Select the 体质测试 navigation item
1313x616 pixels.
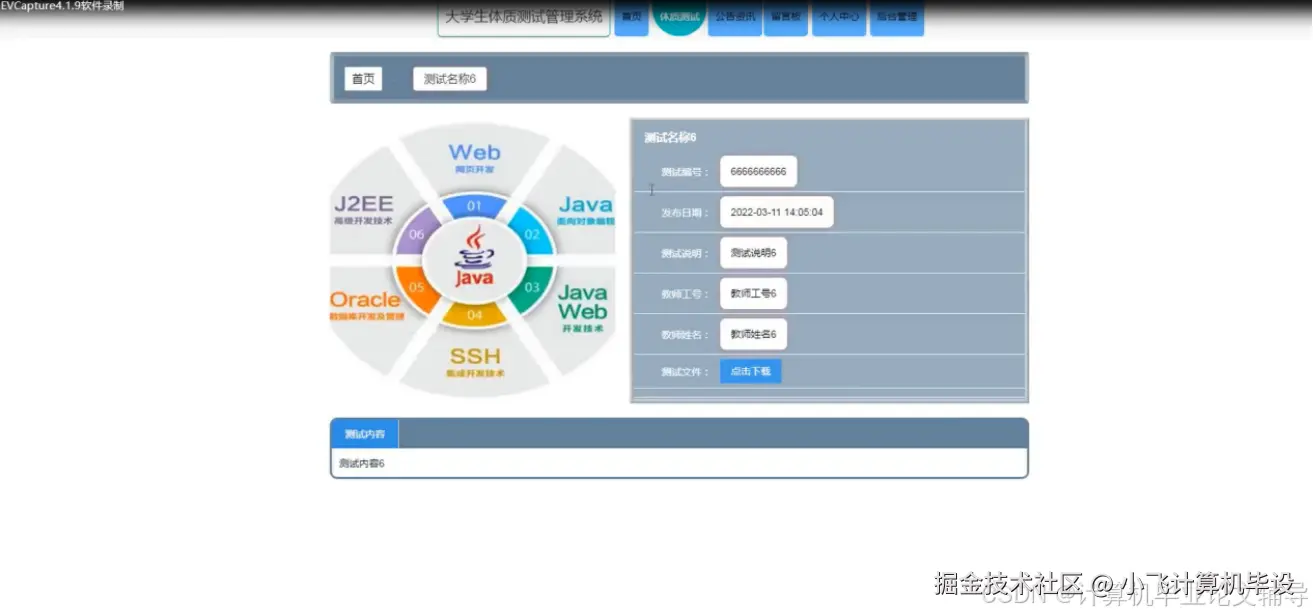tap(679, 17)
